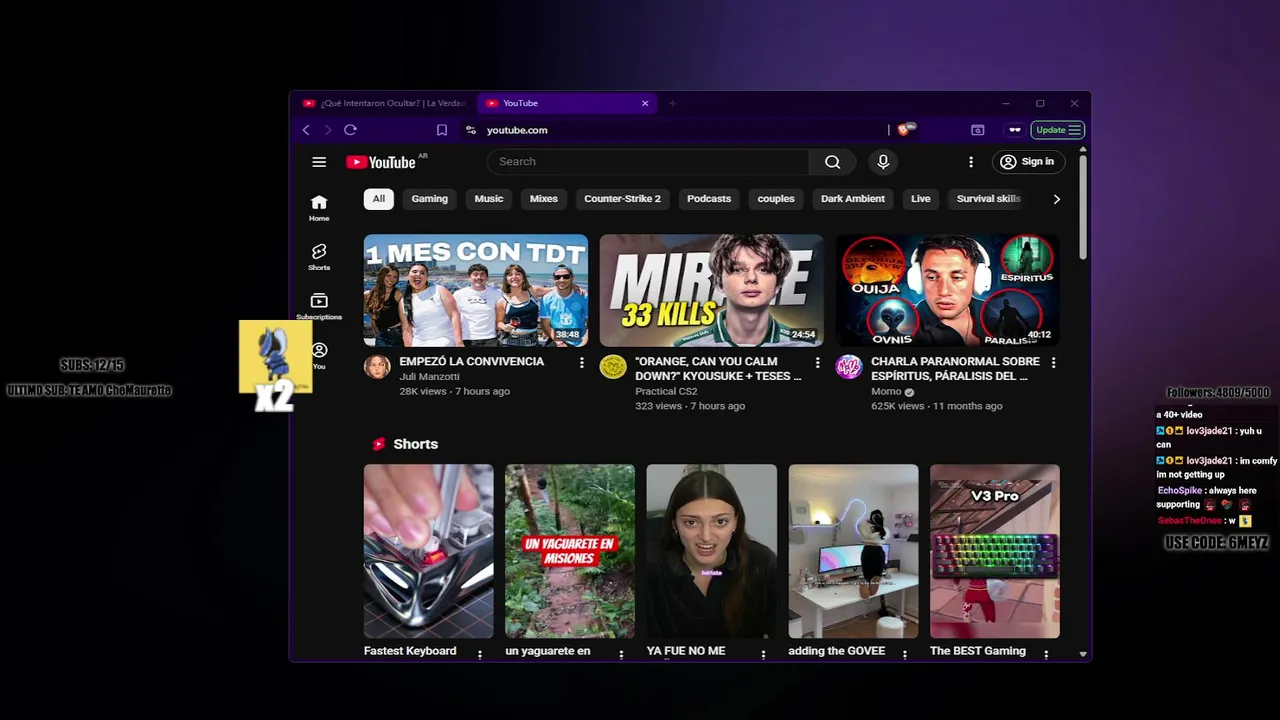This screenshot has height=720, width=1280.
Task: Open the adding the GOVEE short thumbnail
Action: coord(853,551)
